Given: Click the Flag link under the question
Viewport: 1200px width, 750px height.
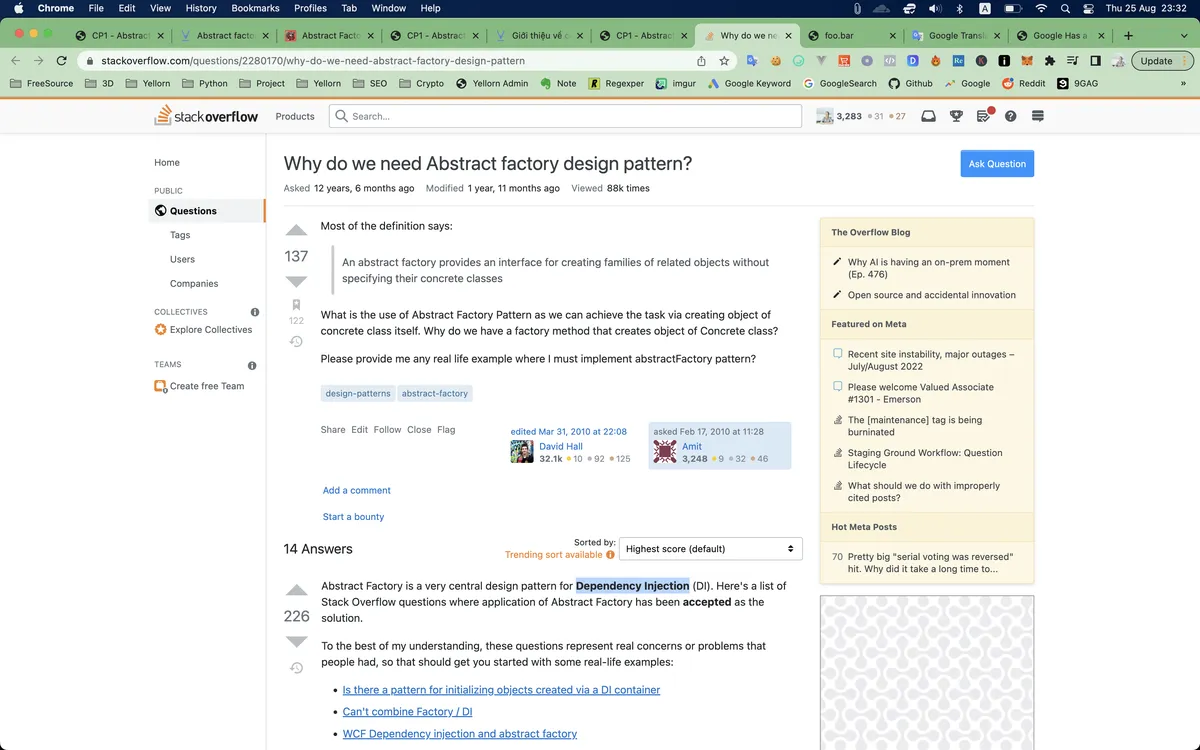Looking at the screenshot, I should point(446,430).
